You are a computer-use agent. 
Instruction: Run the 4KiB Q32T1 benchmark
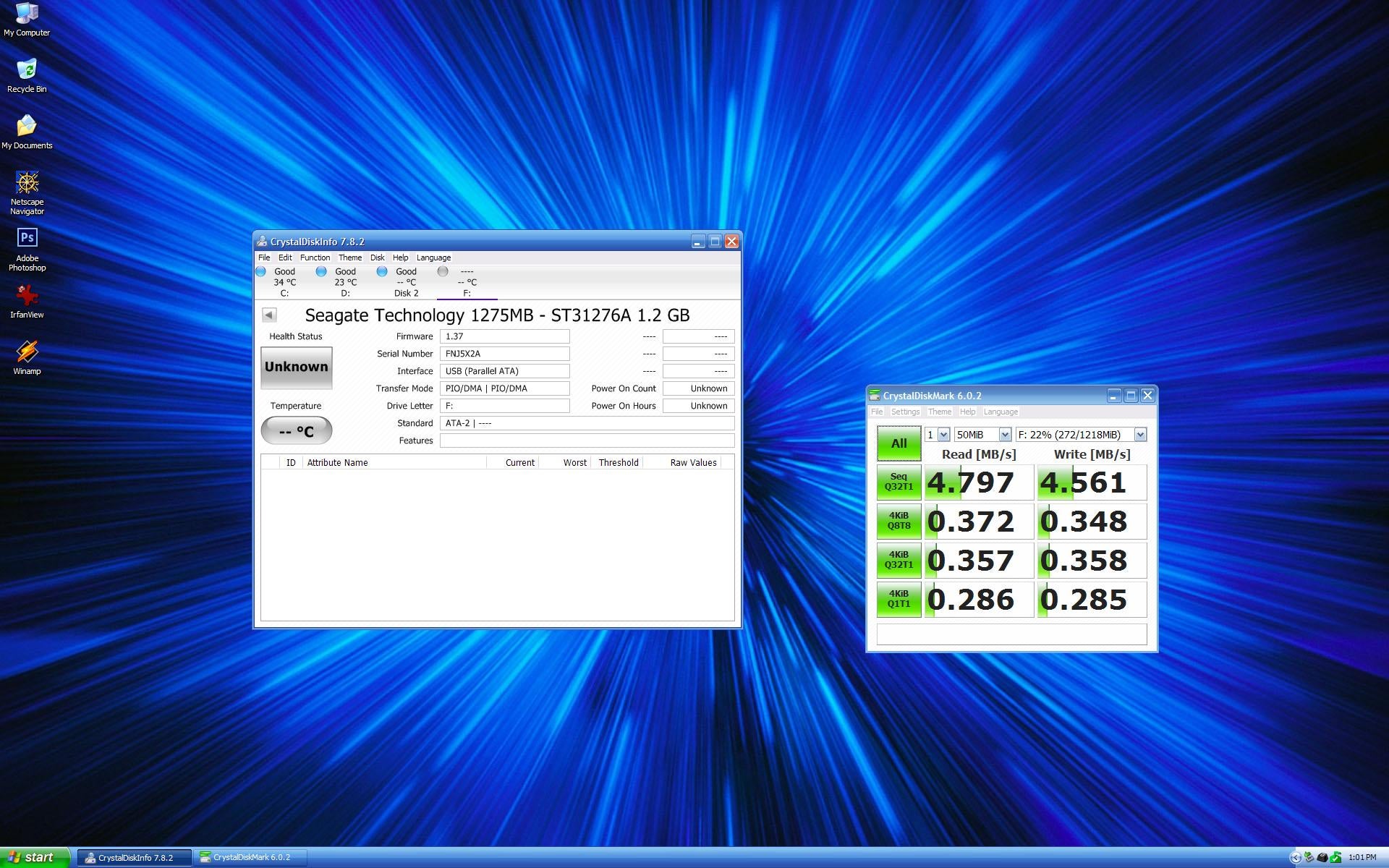(x=899, y=561)
